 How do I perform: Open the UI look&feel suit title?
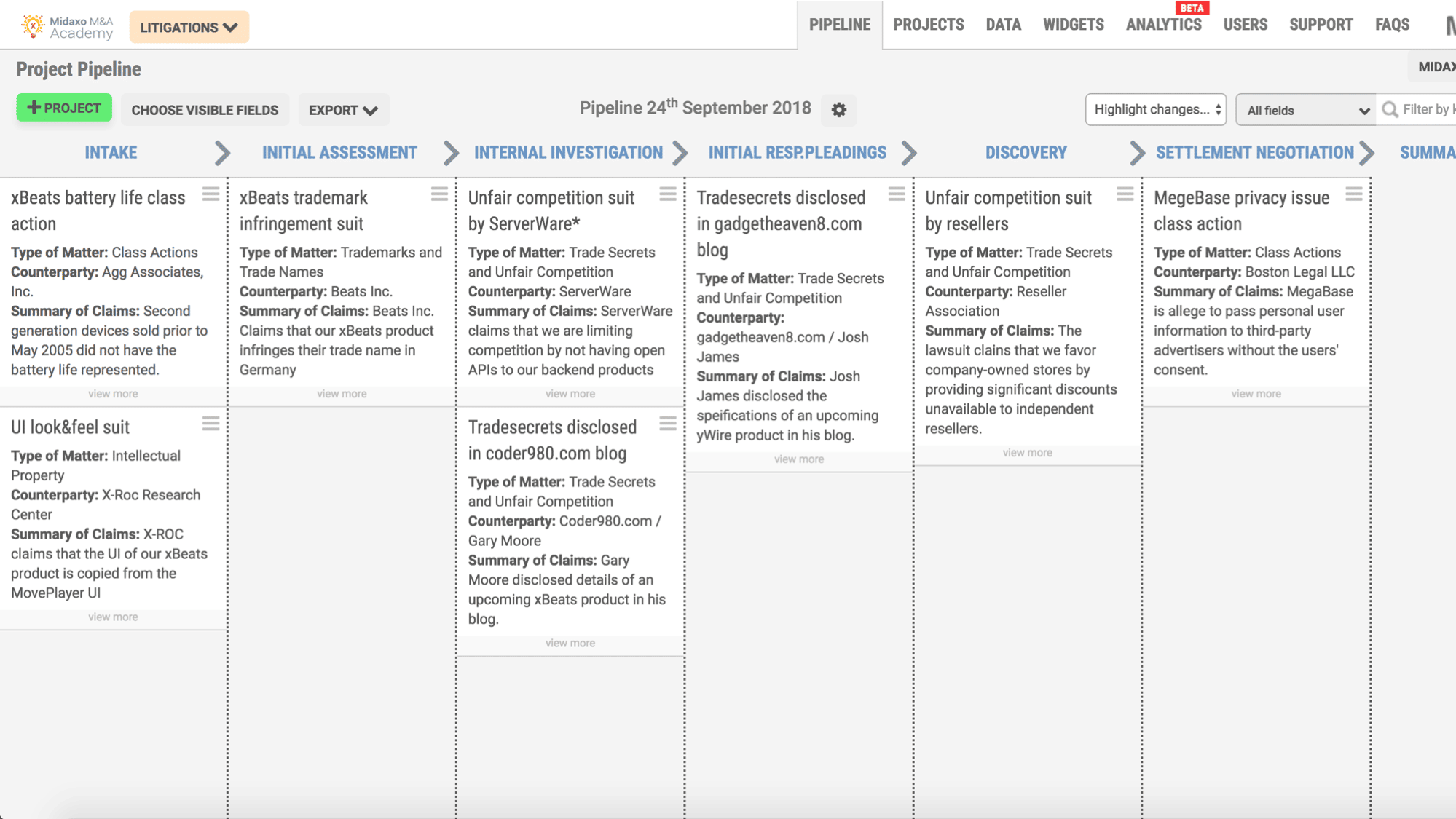pos(70,427)
